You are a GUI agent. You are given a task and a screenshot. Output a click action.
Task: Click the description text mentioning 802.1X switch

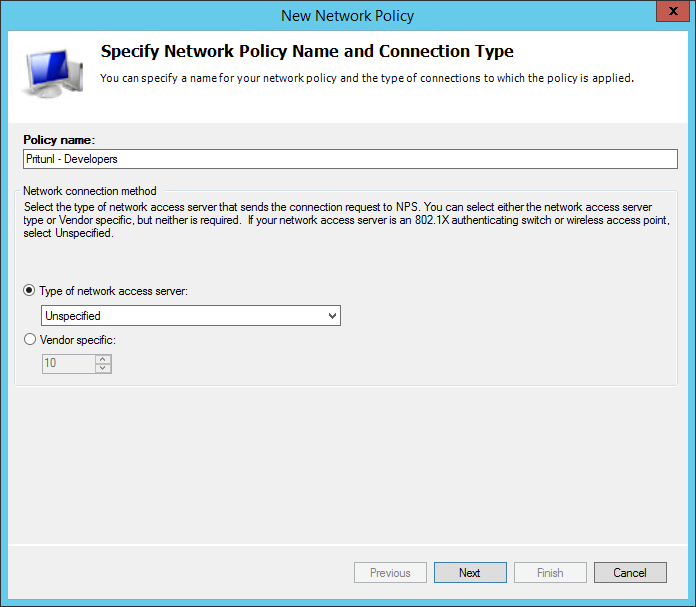tap(347, 220)
